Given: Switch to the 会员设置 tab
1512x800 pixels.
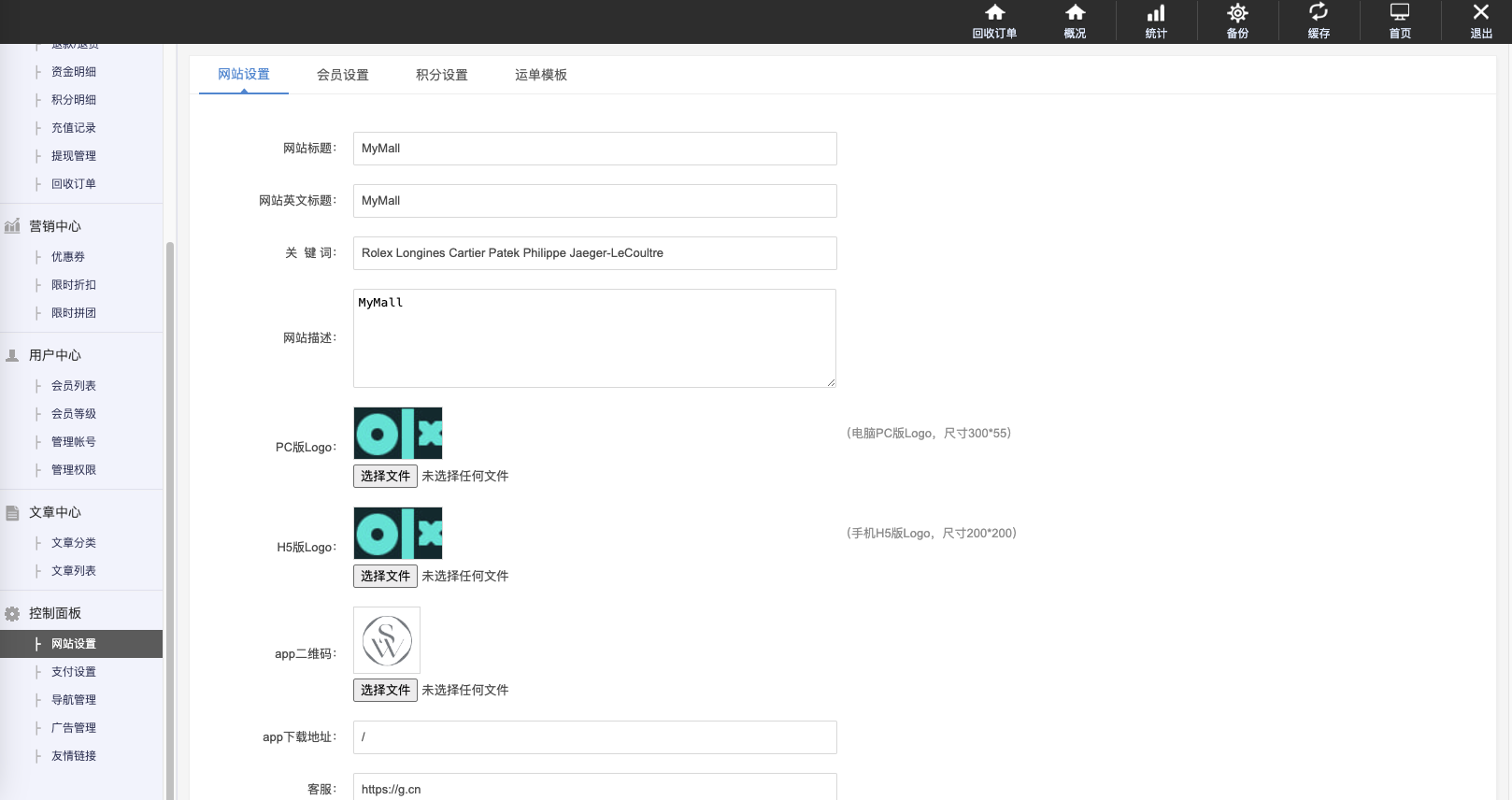Looking at the screenshot, I should click(343, 75).
